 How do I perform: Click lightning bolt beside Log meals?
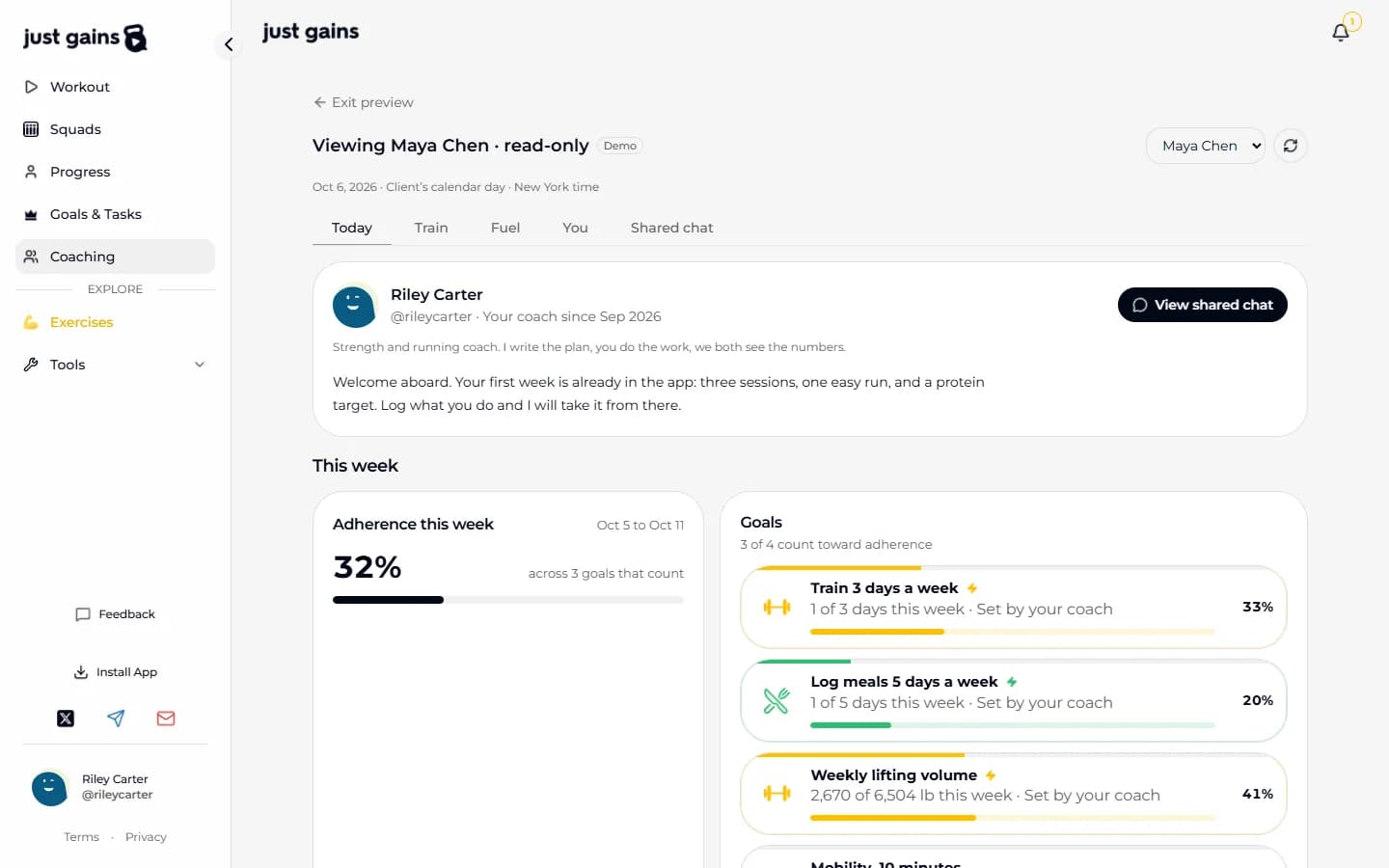tap(1012, 682)
